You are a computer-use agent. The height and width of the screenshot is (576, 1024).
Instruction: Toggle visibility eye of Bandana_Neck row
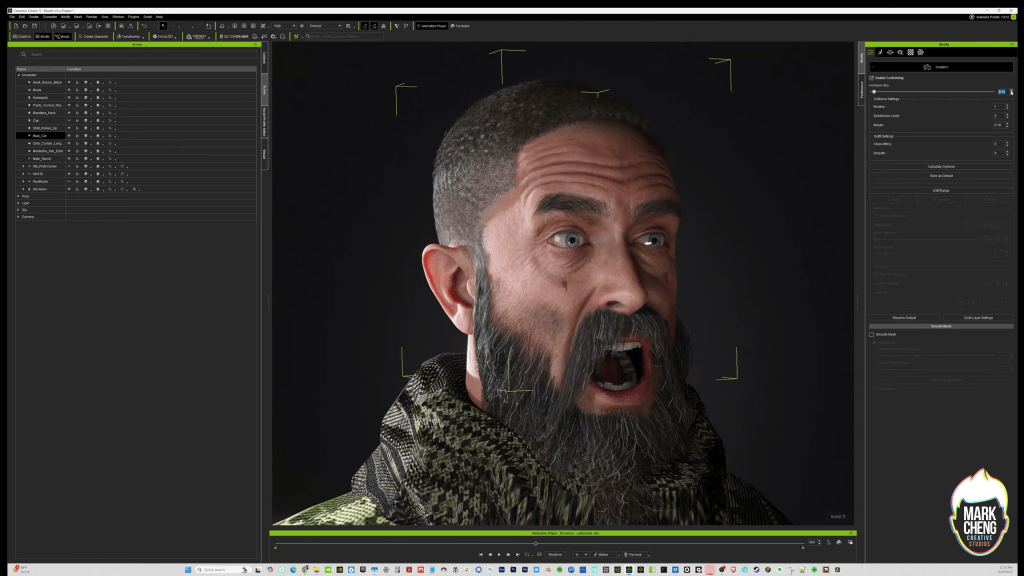click(69, 113)
